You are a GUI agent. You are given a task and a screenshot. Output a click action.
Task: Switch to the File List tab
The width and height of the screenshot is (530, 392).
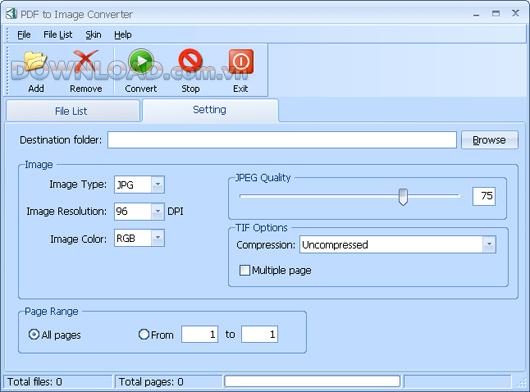click(x=72, y=111)
